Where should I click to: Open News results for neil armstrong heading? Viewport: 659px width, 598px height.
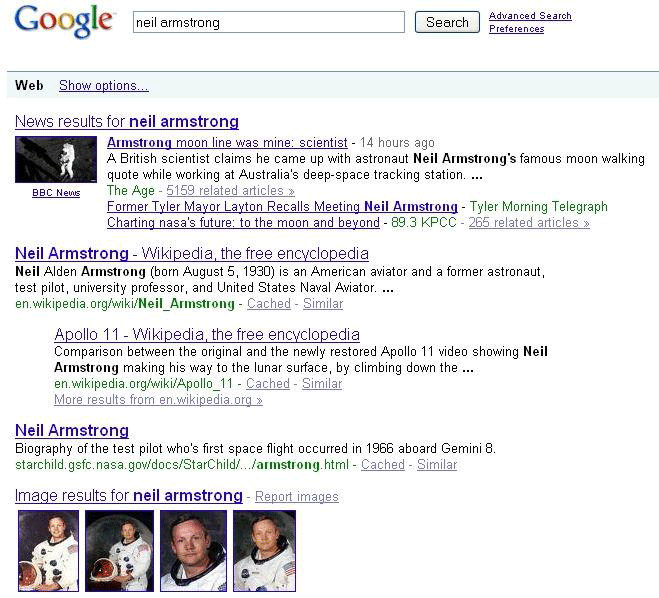click(127, 121)
